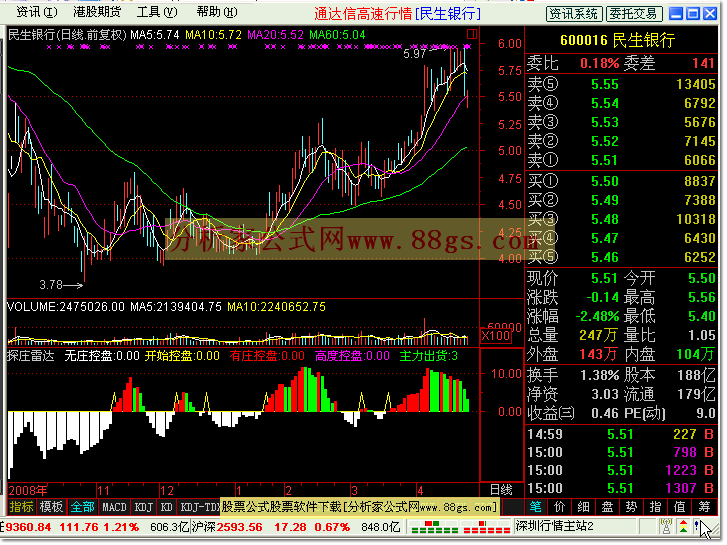Select the 模板 tab

coord(51,507)
